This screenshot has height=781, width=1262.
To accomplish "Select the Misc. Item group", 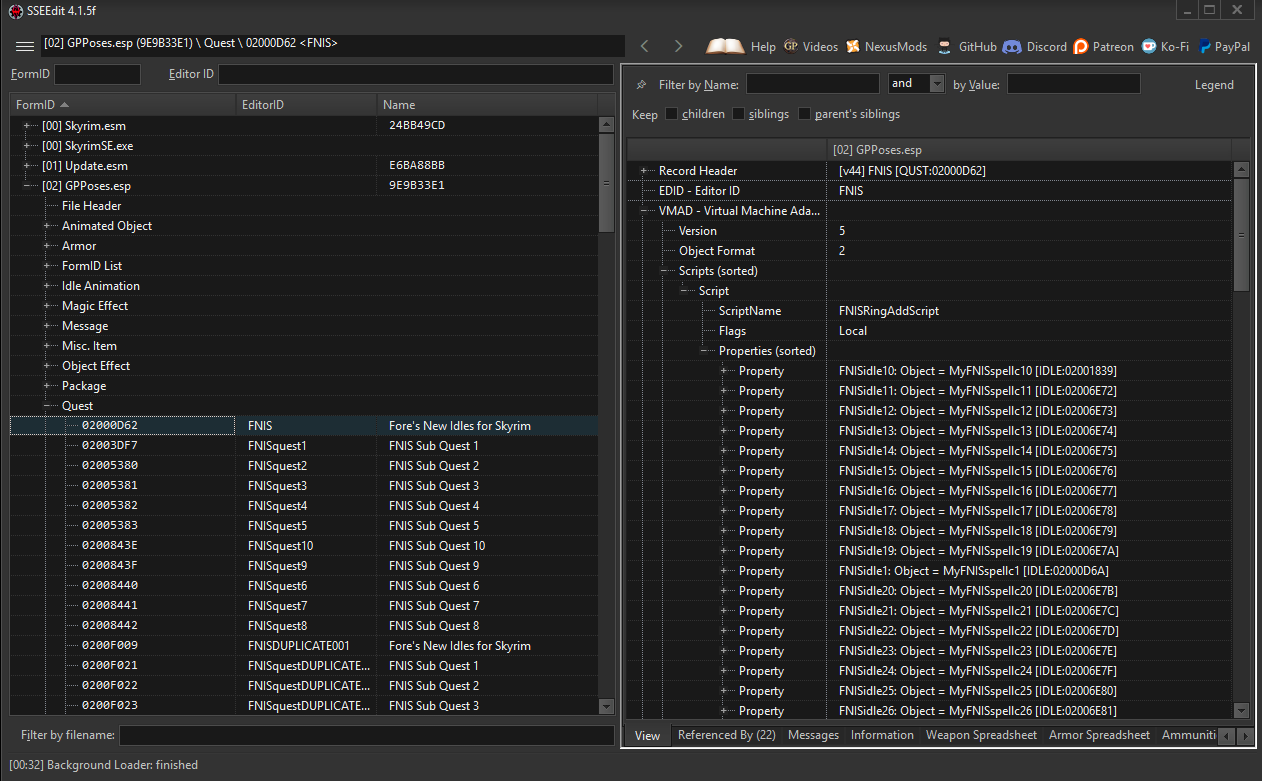I will pos(89,346).
